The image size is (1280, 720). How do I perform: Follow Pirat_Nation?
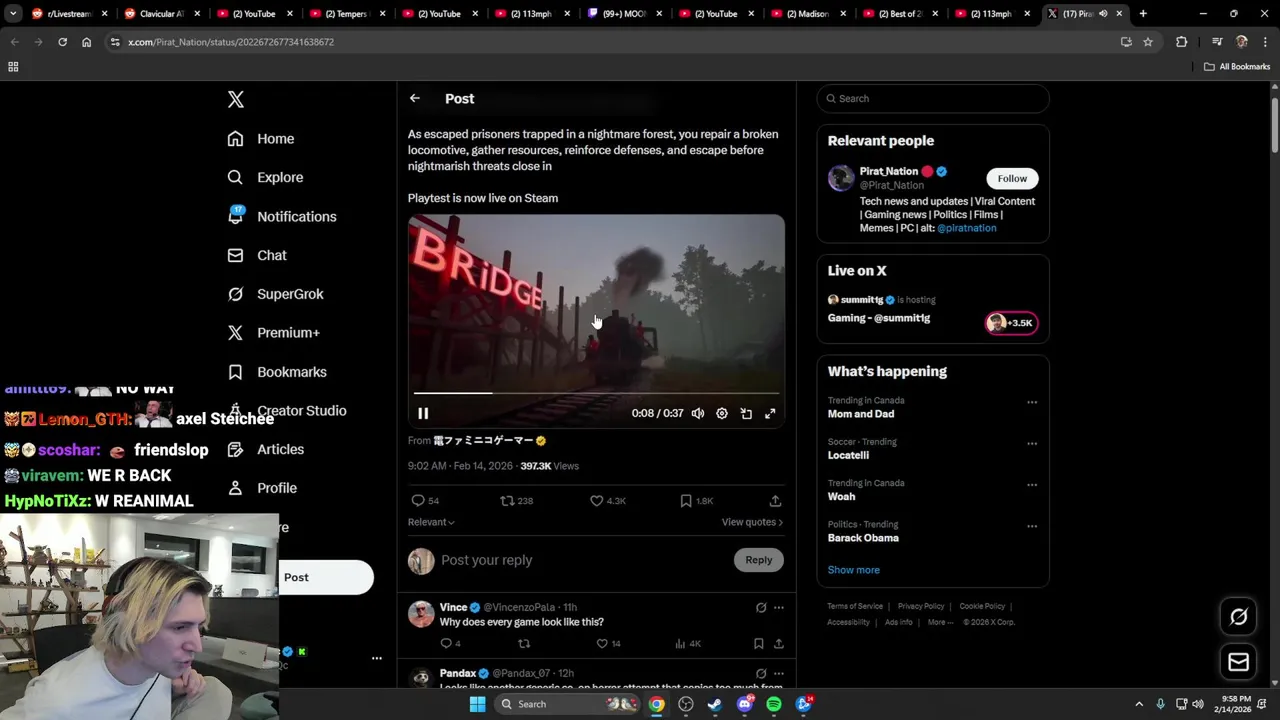tap(1012, 178)
